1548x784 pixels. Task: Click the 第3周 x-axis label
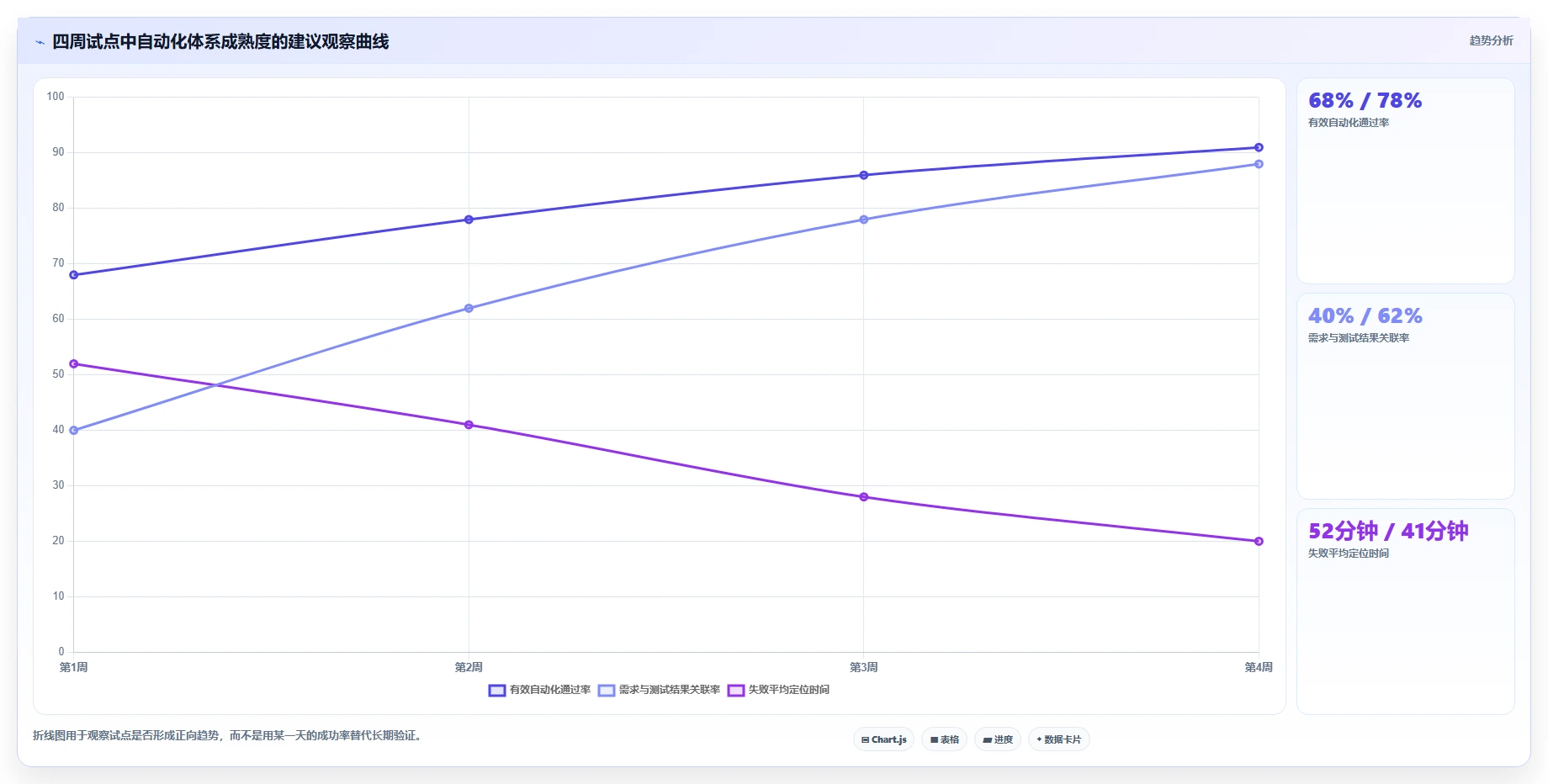click(x=864, y=667)
